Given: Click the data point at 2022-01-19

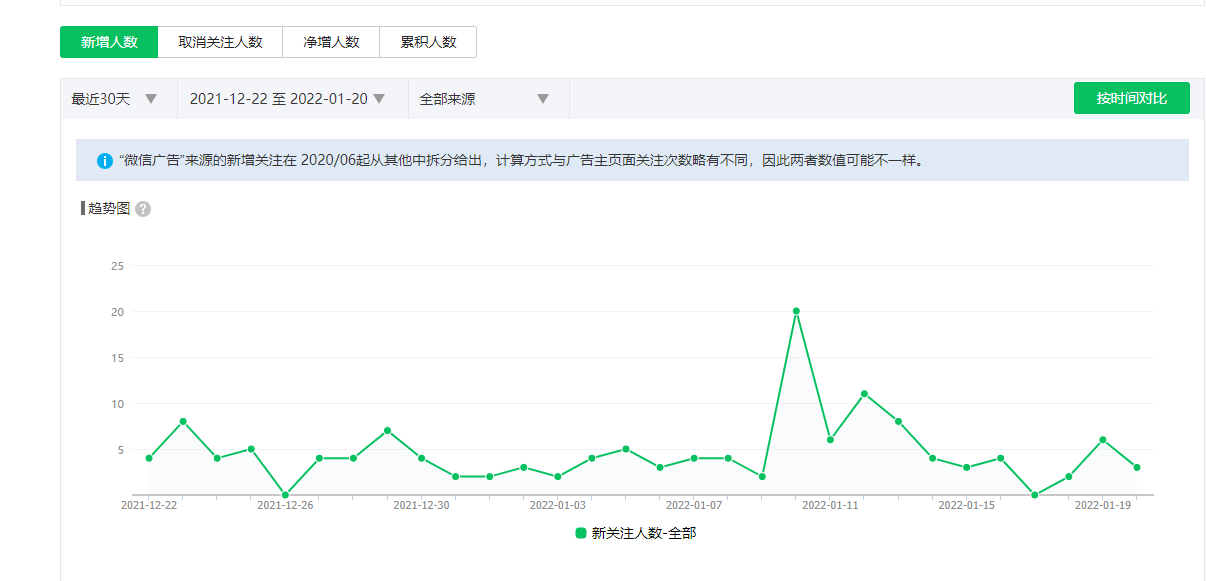Looking at the screenshot, I should 1103,440.
